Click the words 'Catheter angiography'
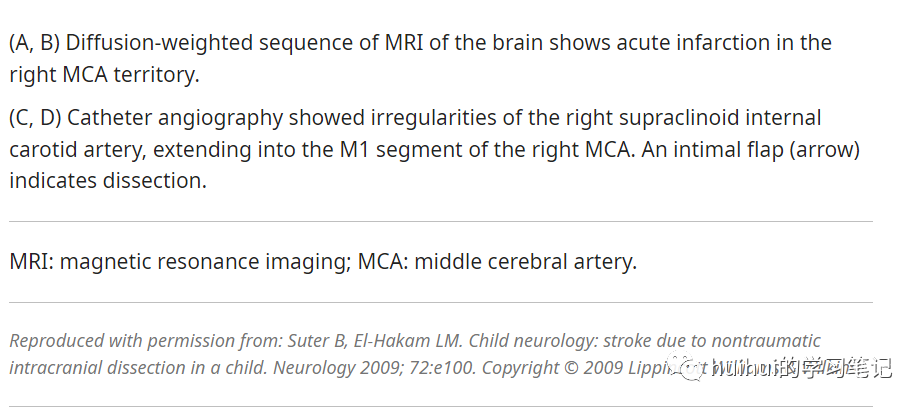 tap(175, 118)
